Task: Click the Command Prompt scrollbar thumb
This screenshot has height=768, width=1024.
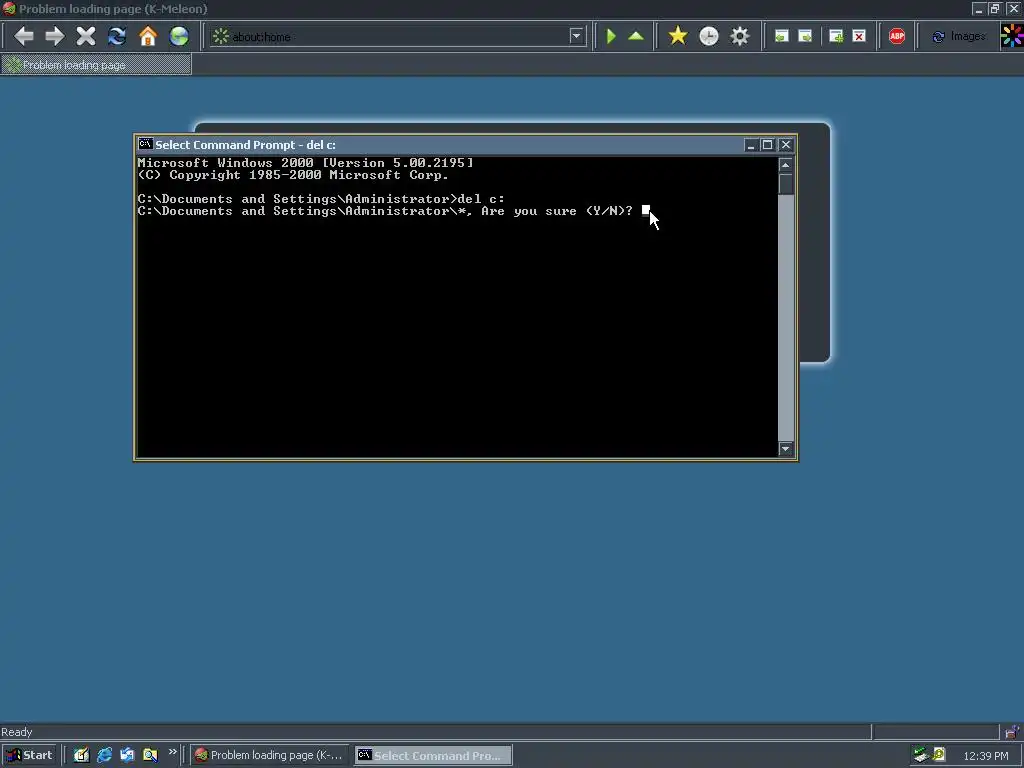Action: 786,184
